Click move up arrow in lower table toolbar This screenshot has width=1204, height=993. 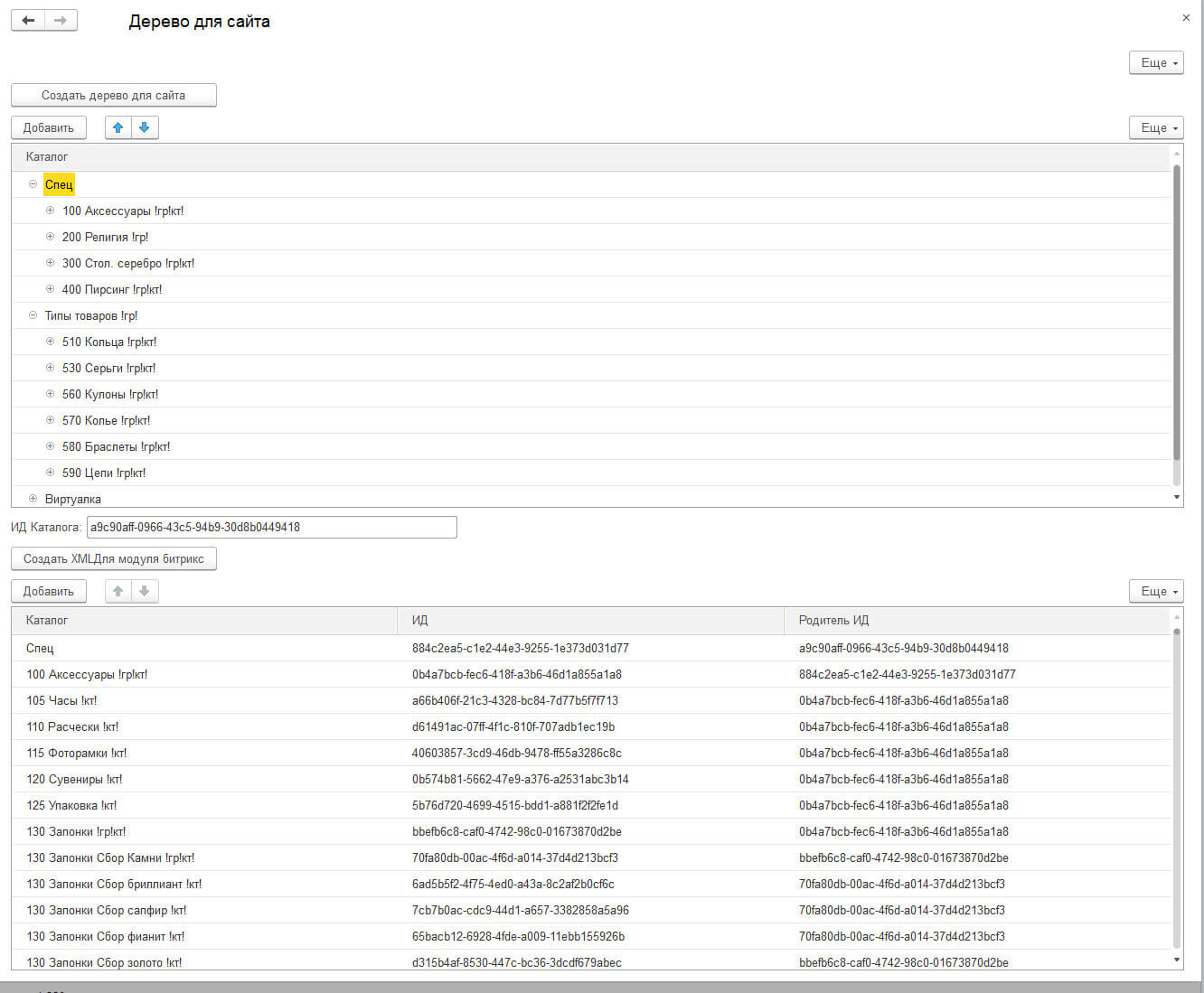coord(118,591)
